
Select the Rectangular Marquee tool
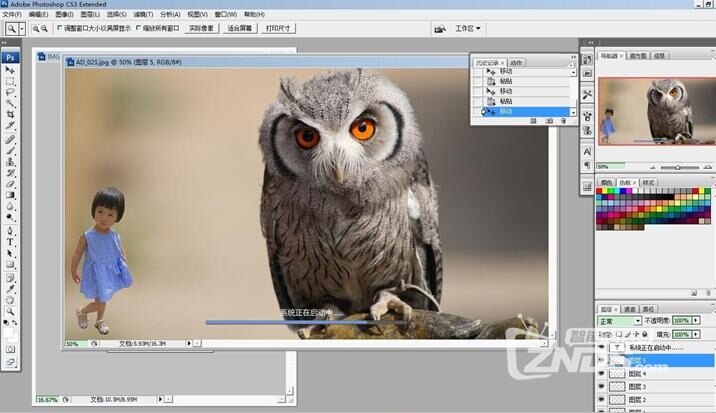click(11, 80)
